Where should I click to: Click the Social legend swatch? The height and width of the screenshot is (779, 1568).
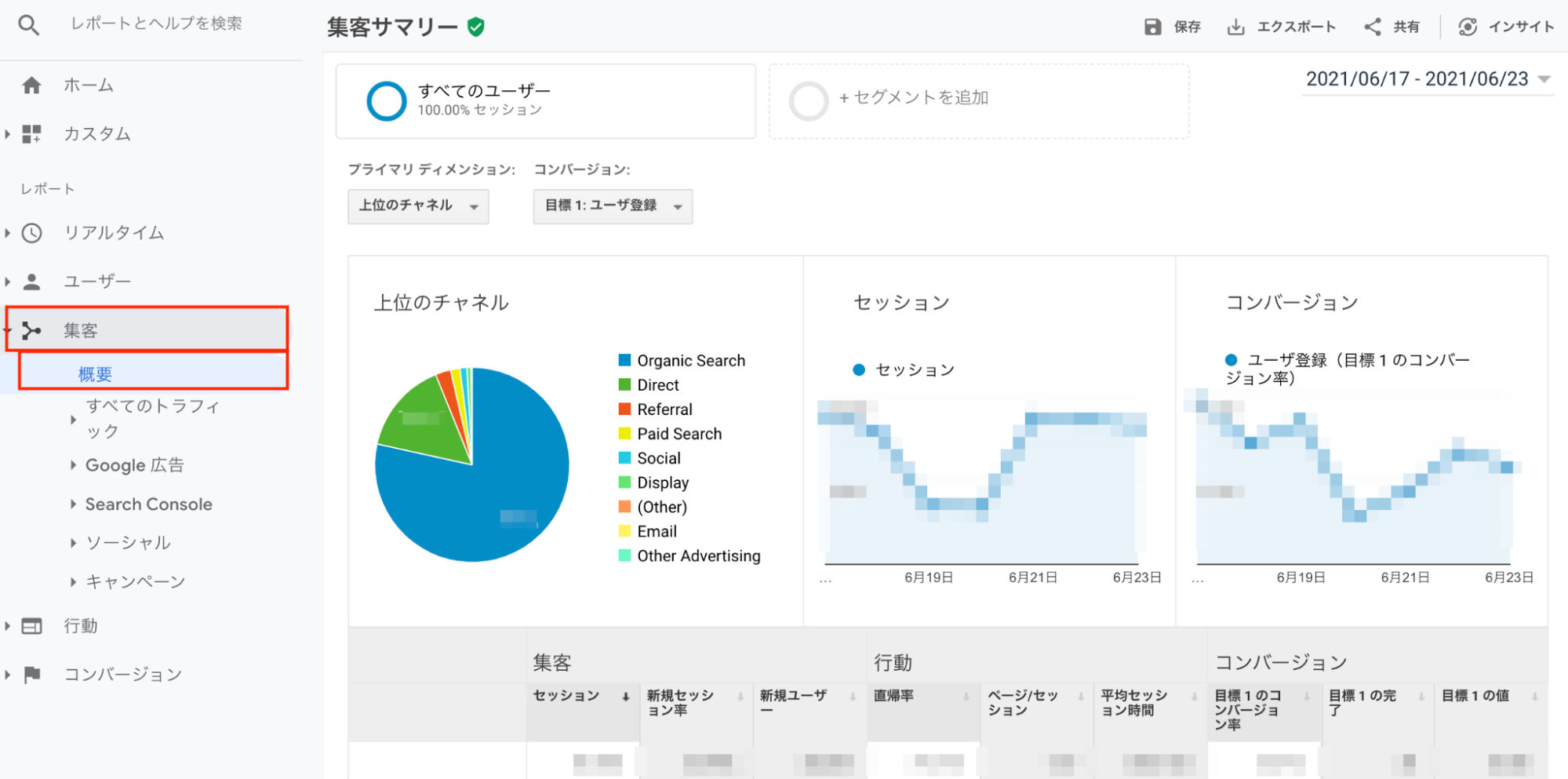pyautogui.click(x=624, y=458)
